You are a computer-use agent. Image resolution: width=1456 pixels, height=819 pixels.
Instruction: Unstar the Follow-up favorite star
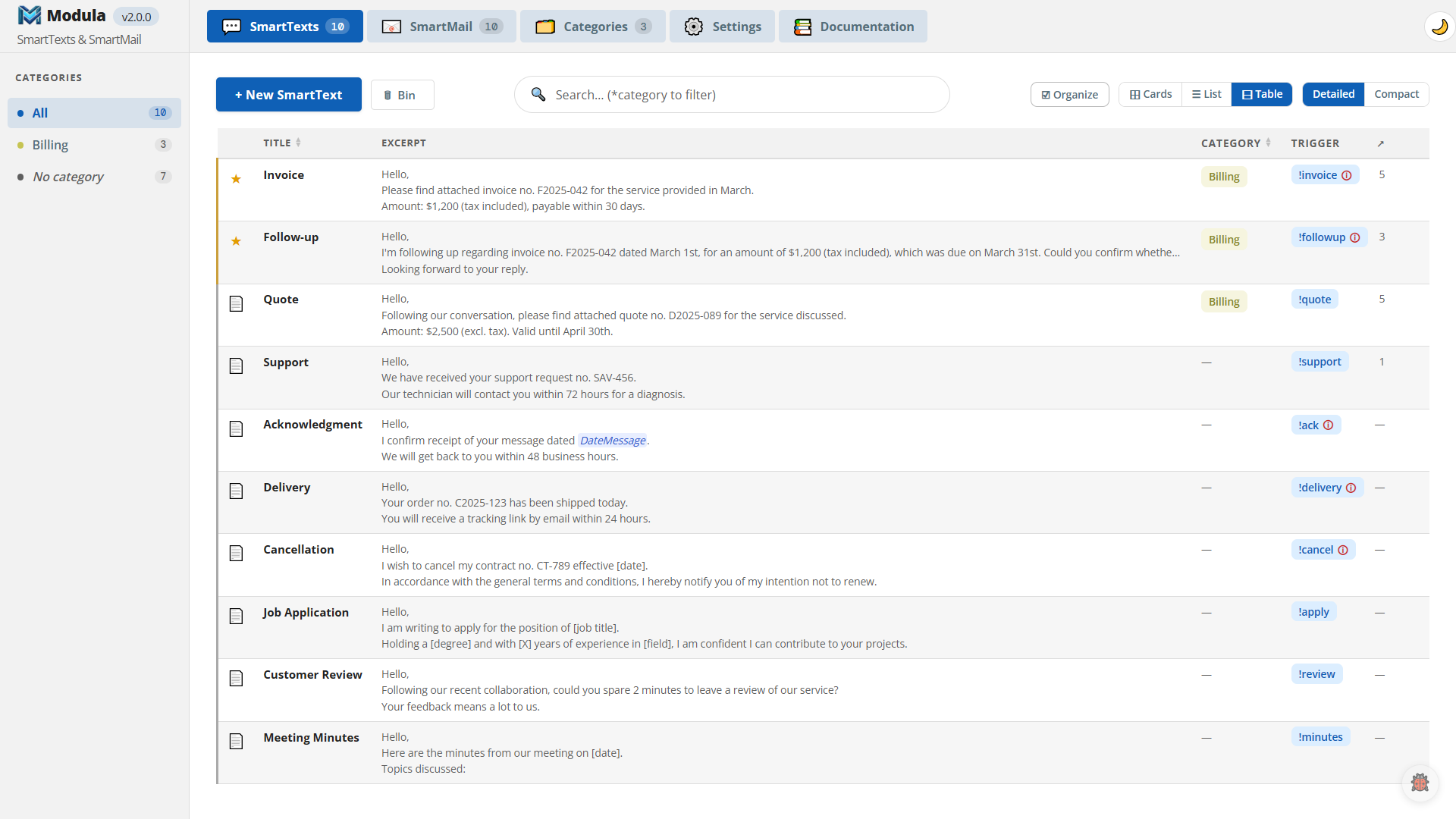click(236, 241)
